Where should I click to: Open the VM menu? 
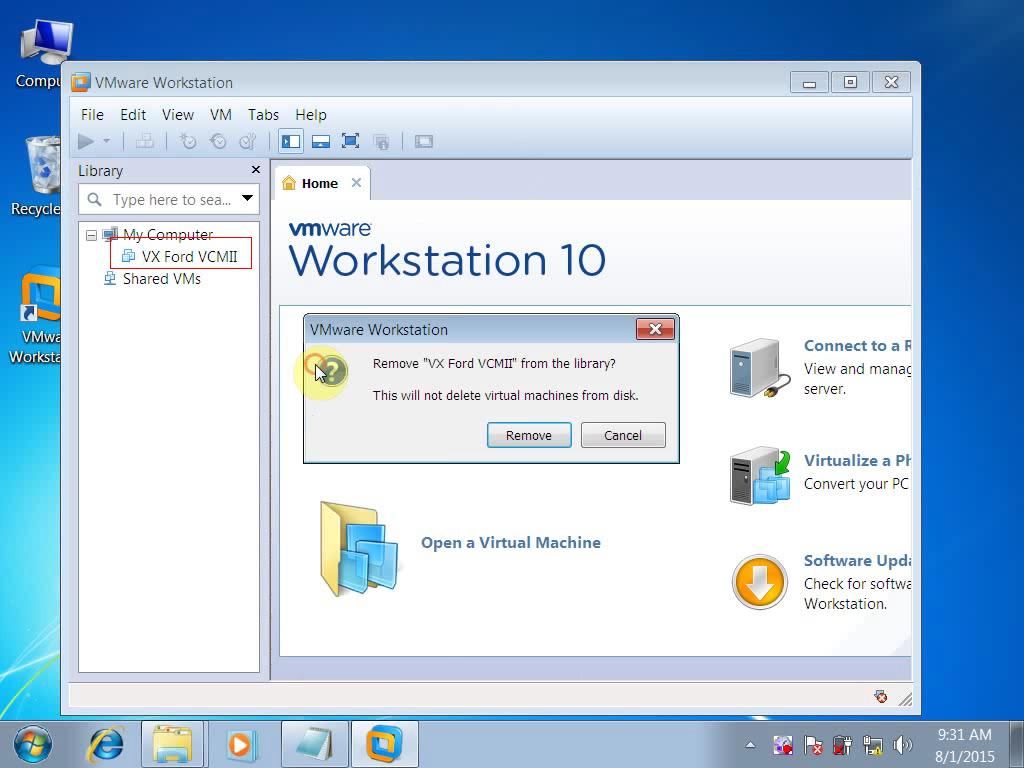[x=221, y=115]
